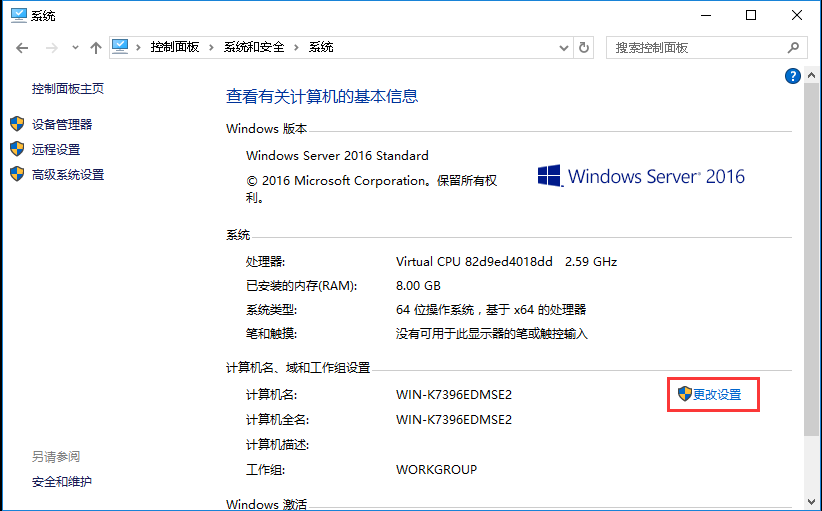The image size is (822, 511).
Task: Click the heading 查看有关计算机的基本信息
Action: 322,96
